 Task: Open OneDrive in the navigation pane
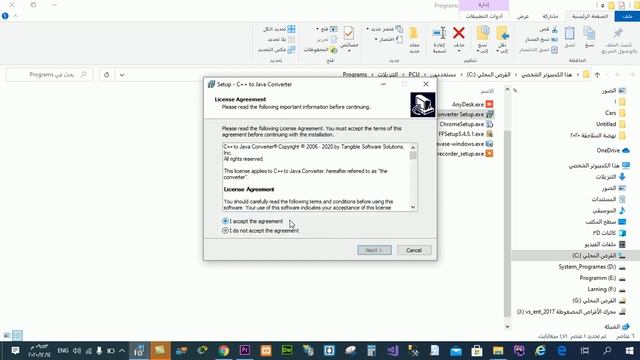click(612, 150)
